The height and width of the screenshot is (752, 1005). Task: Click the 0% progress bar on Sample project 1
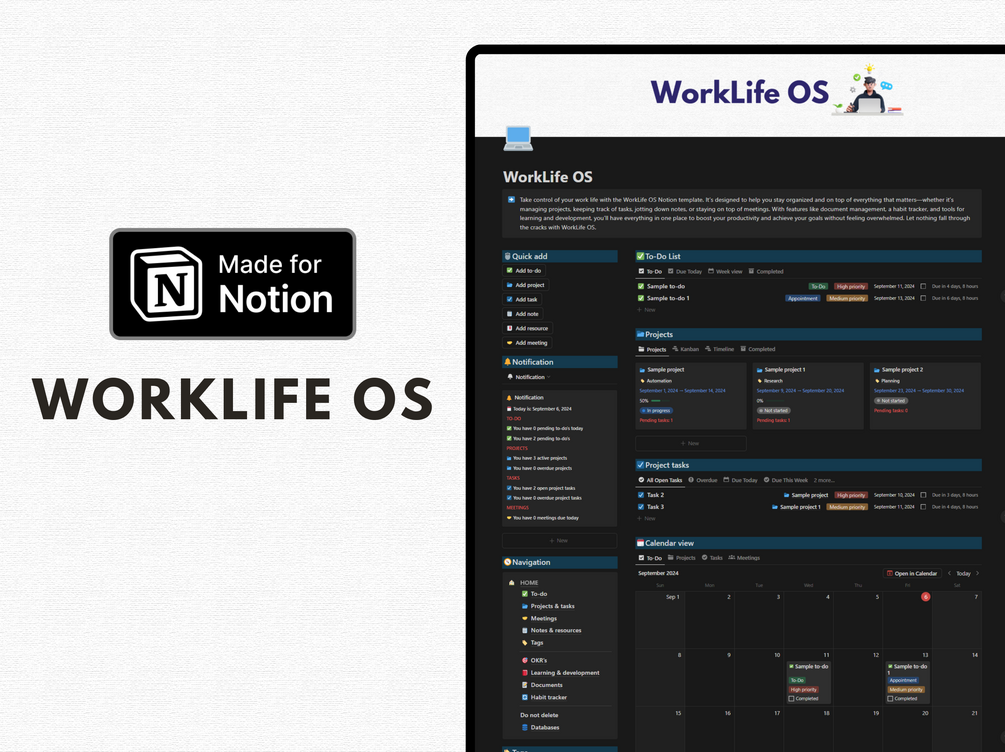tap(777, 401)
